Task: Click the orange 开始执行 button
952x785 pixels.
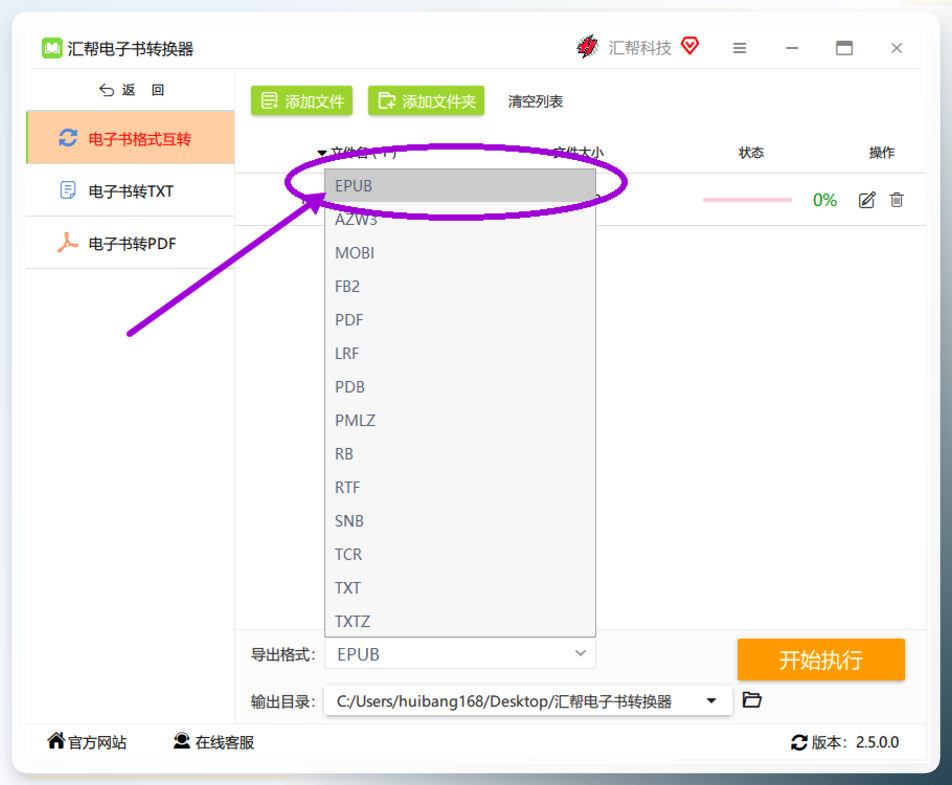Action: coord(821,659)
